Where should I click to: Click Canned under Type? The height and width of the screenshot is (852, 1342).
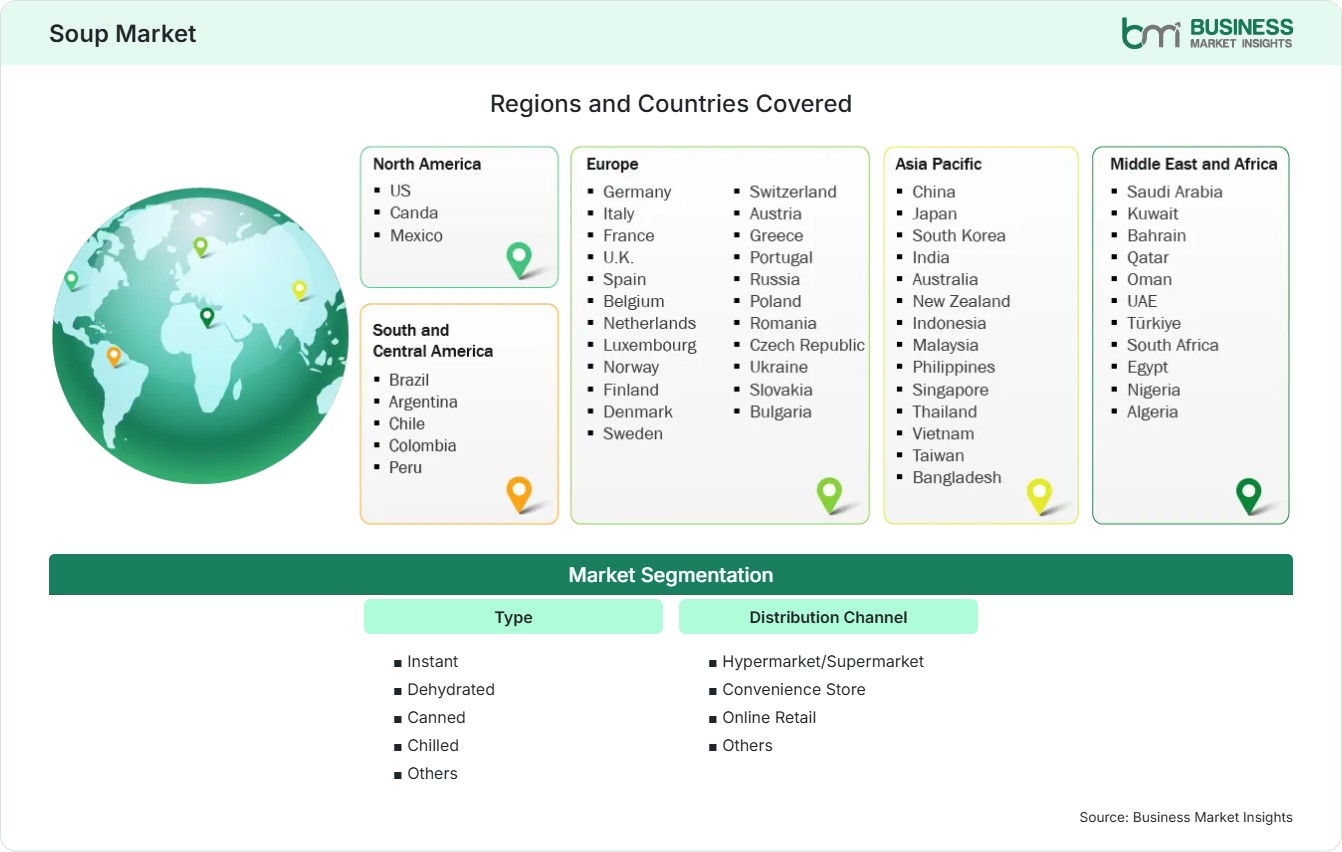click(x=436, y=718)
